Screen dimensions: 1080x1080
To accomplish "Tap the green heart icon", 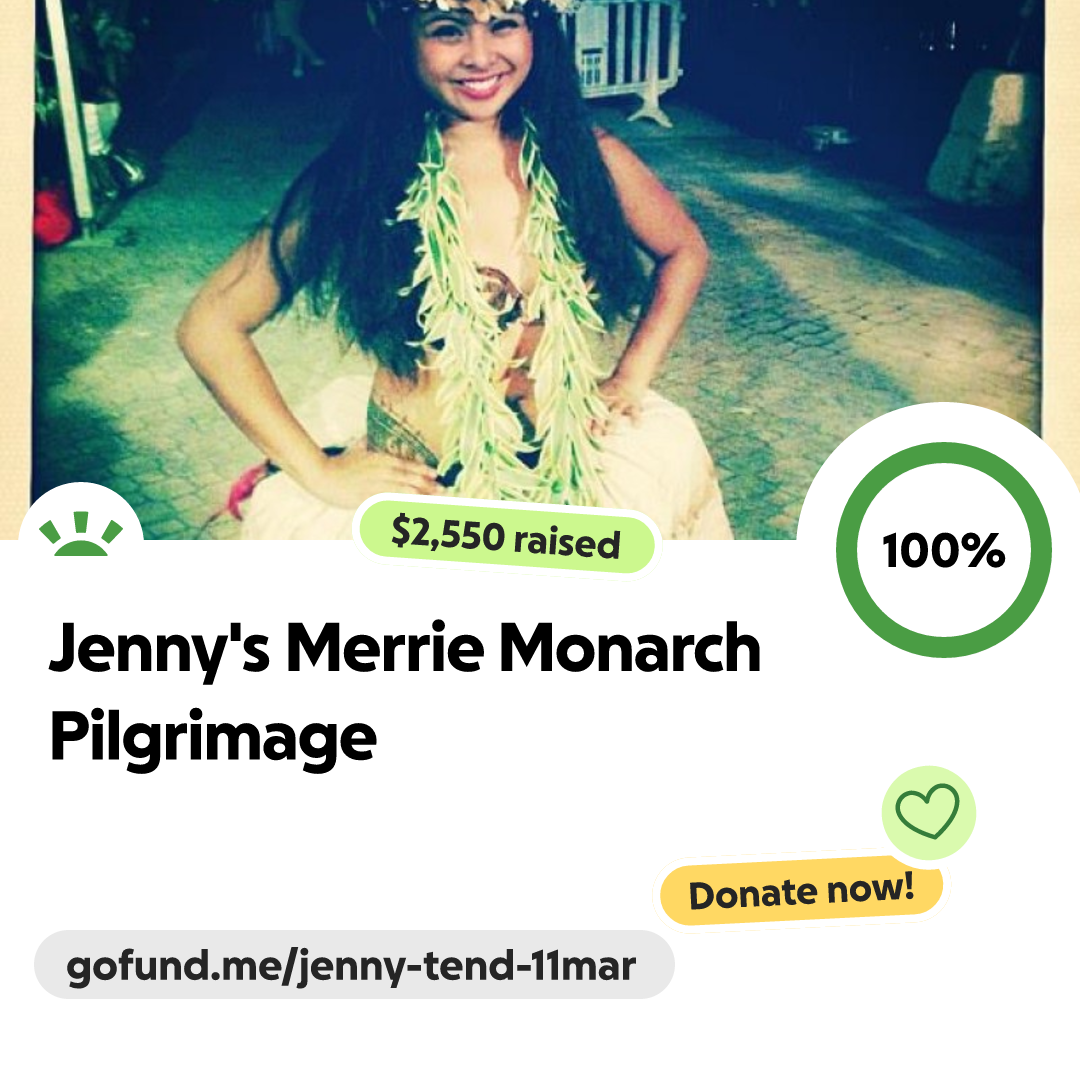I will tap(927, 812).
